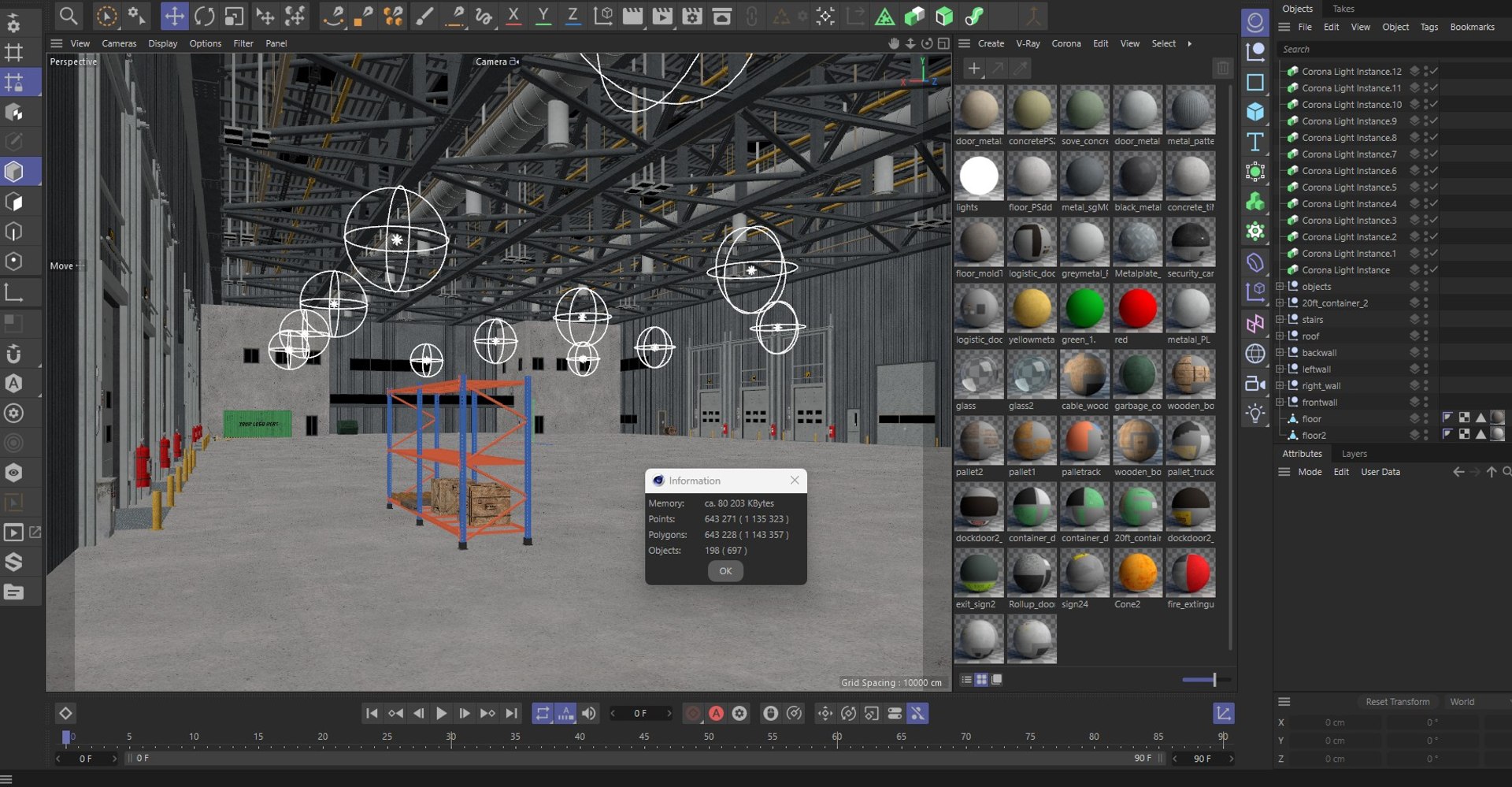Open the search magnifier icon
The height and width of the screenshot is (787, 1512).
tap(69, 16)
